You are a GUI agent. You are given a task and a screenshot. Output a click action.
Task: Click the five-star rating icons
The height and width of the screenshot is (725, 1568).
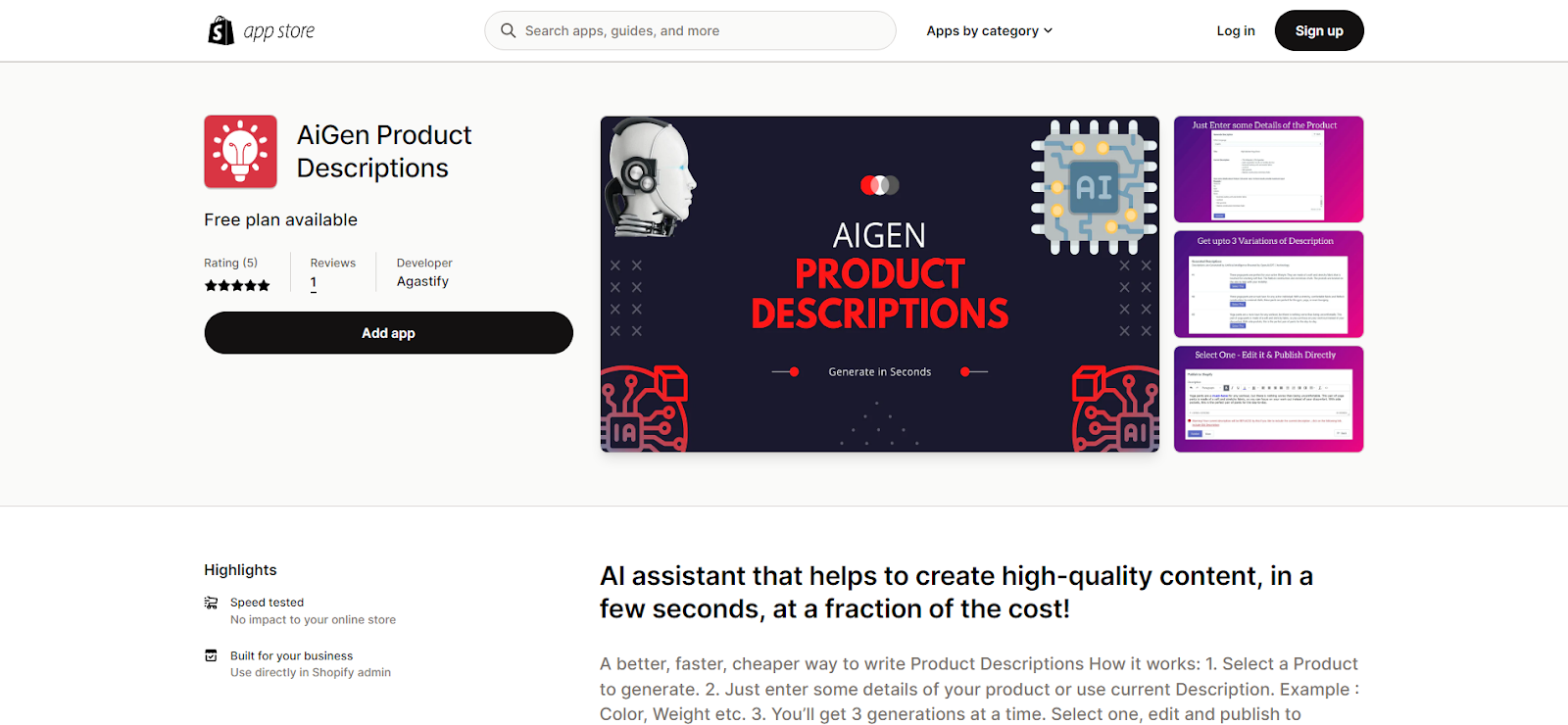pos(237,285)
